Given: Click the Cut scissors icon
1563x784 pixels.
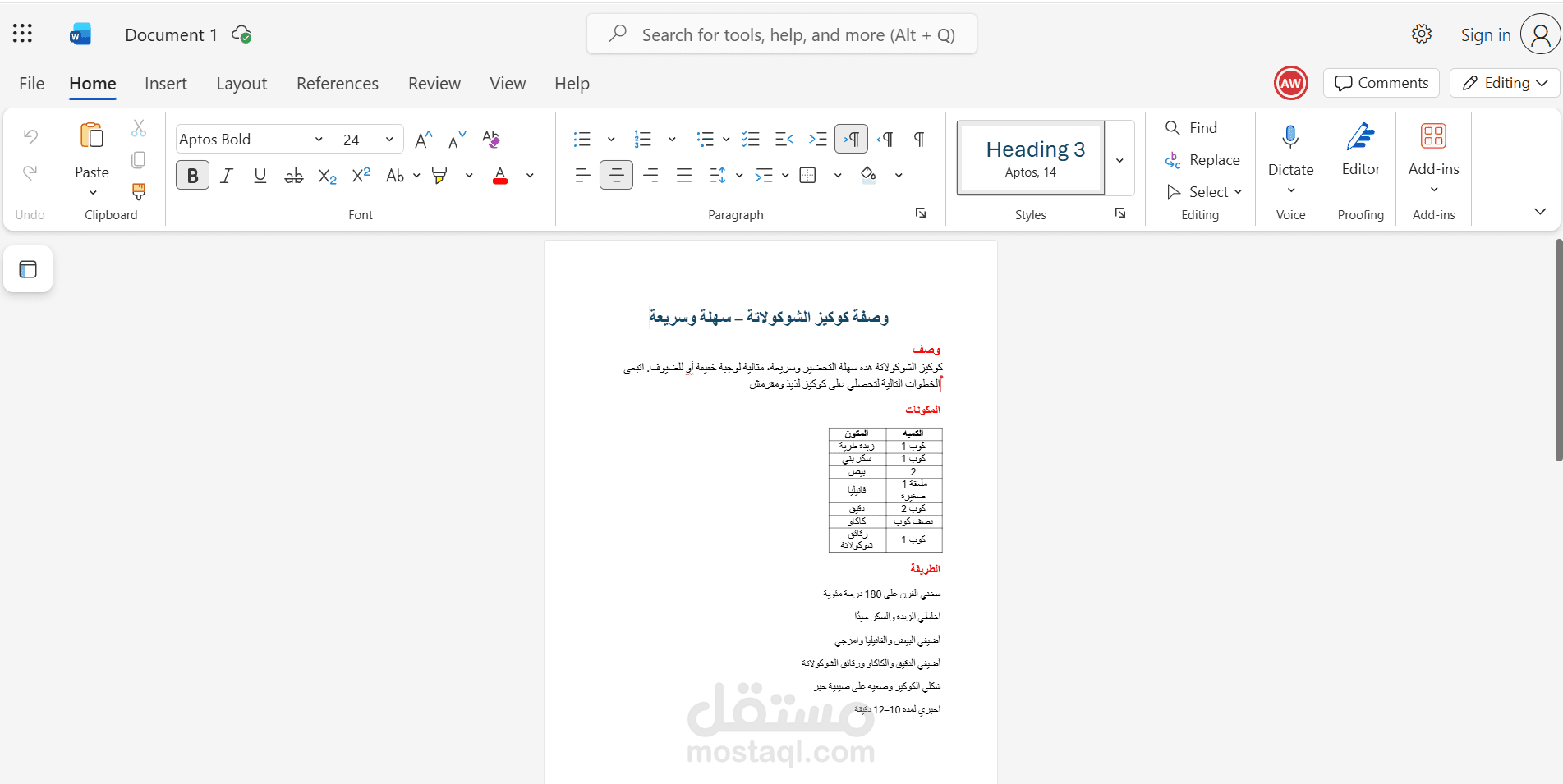Looking at the screenshot, I should click(139, 128).
